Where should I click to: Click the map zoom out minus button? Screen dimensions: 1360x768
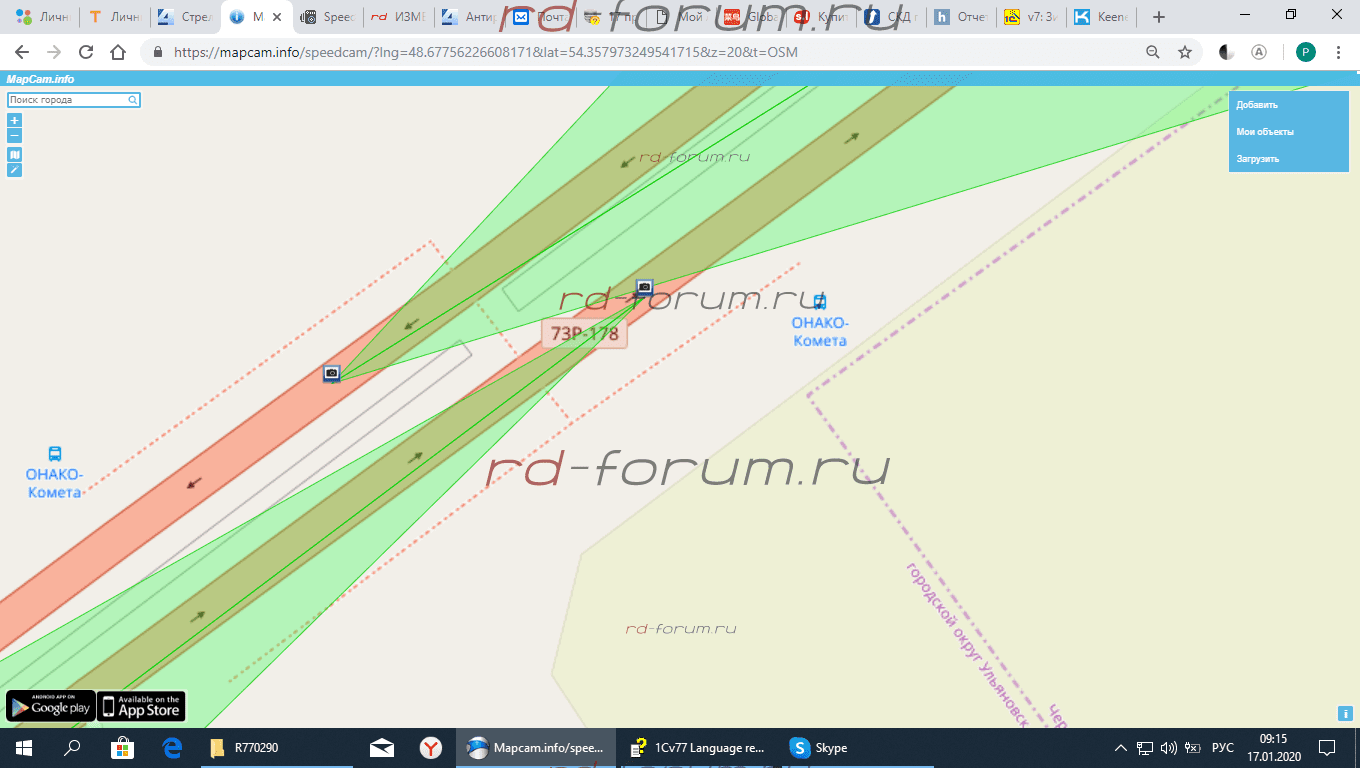[14, 135]
